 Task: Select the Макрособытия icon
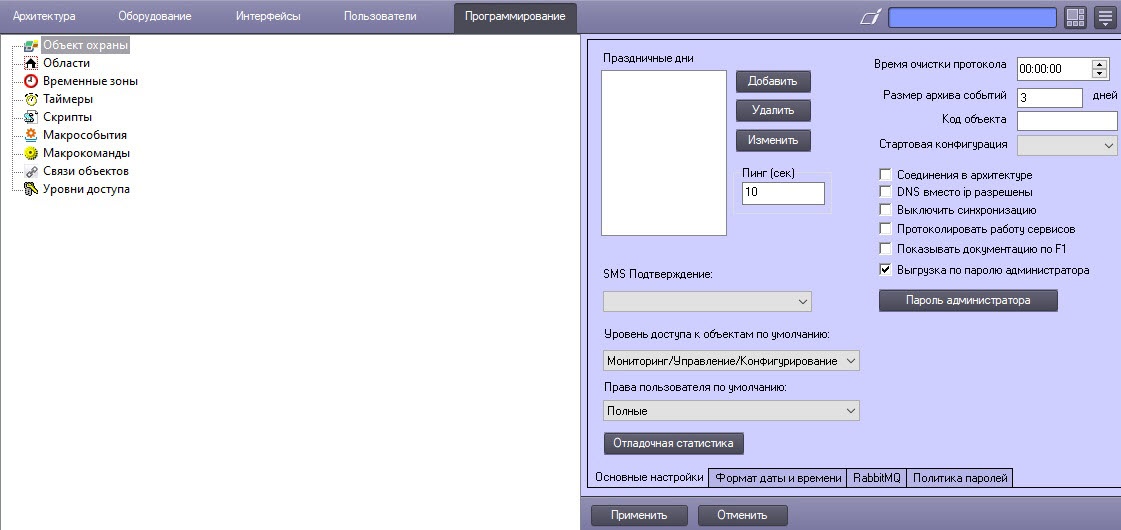31,135
